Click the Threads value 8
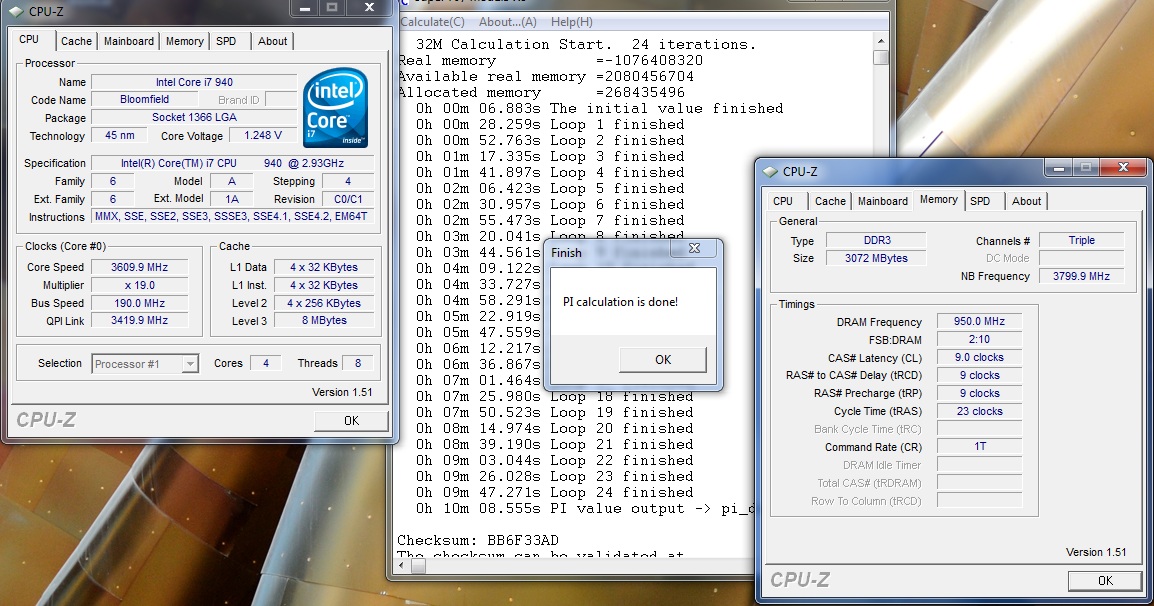 tap(358, 363)
